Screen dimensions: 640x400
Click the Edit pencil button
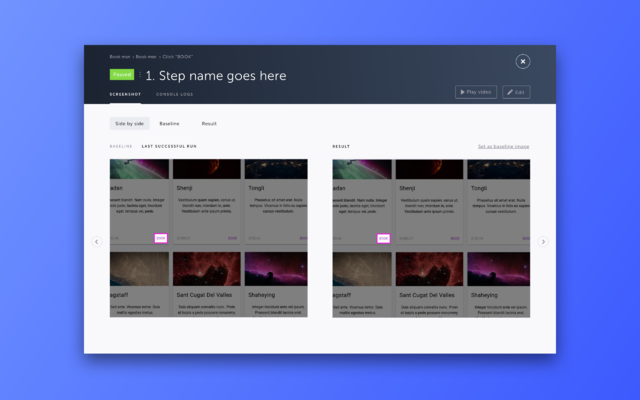tap(516, 92)
